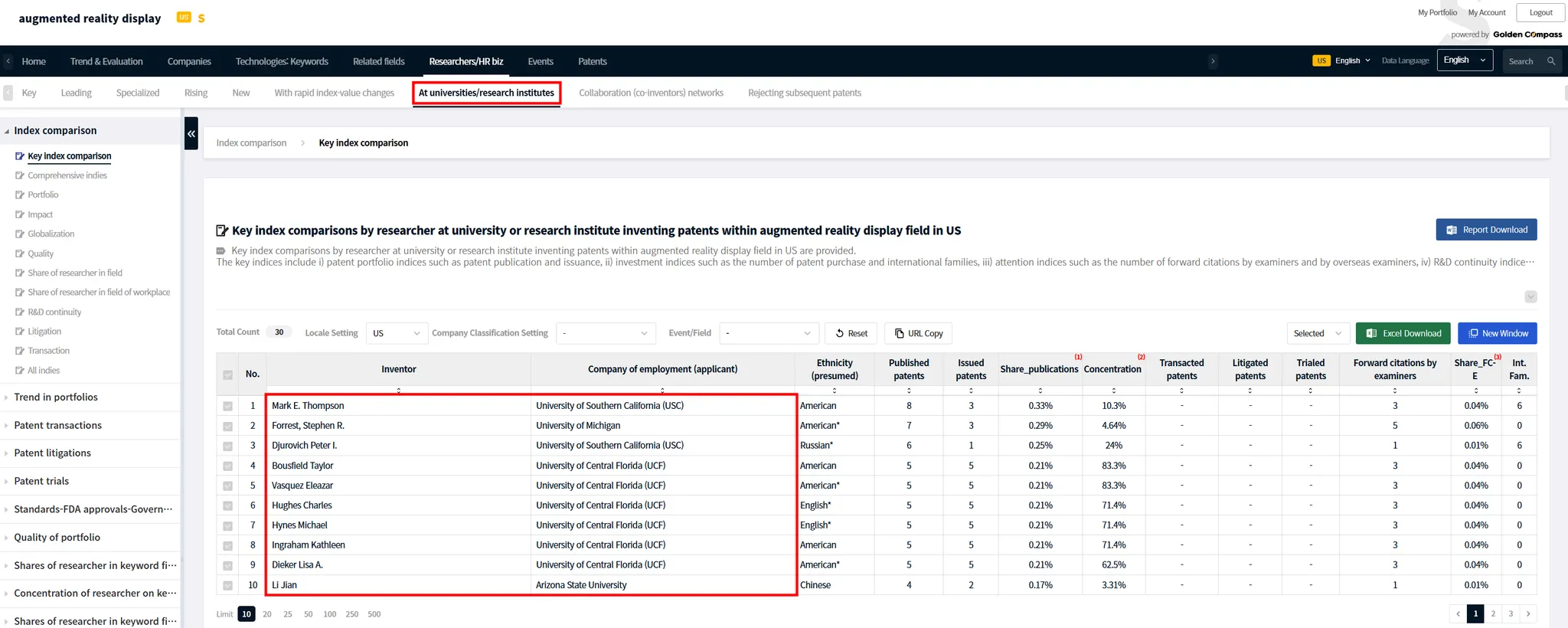The width and height of the screenshot is (1568, 628).
Task: Expand the Patent transactions sidebar section
Action: click(x=57, y=425)
